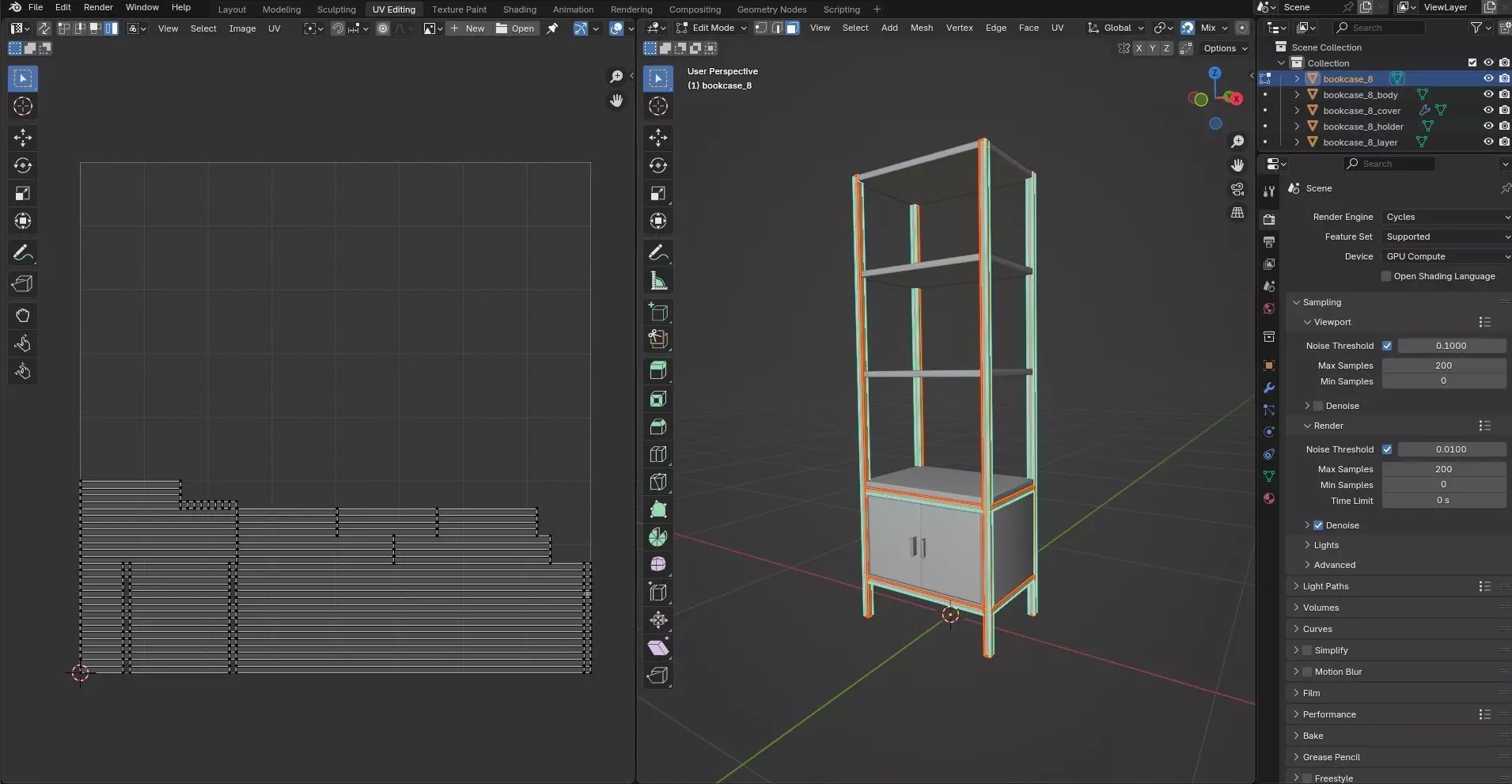
Task: Open the Mesh menu in 3D viewport
Action: pyautogui.click(x=921, y=28)
